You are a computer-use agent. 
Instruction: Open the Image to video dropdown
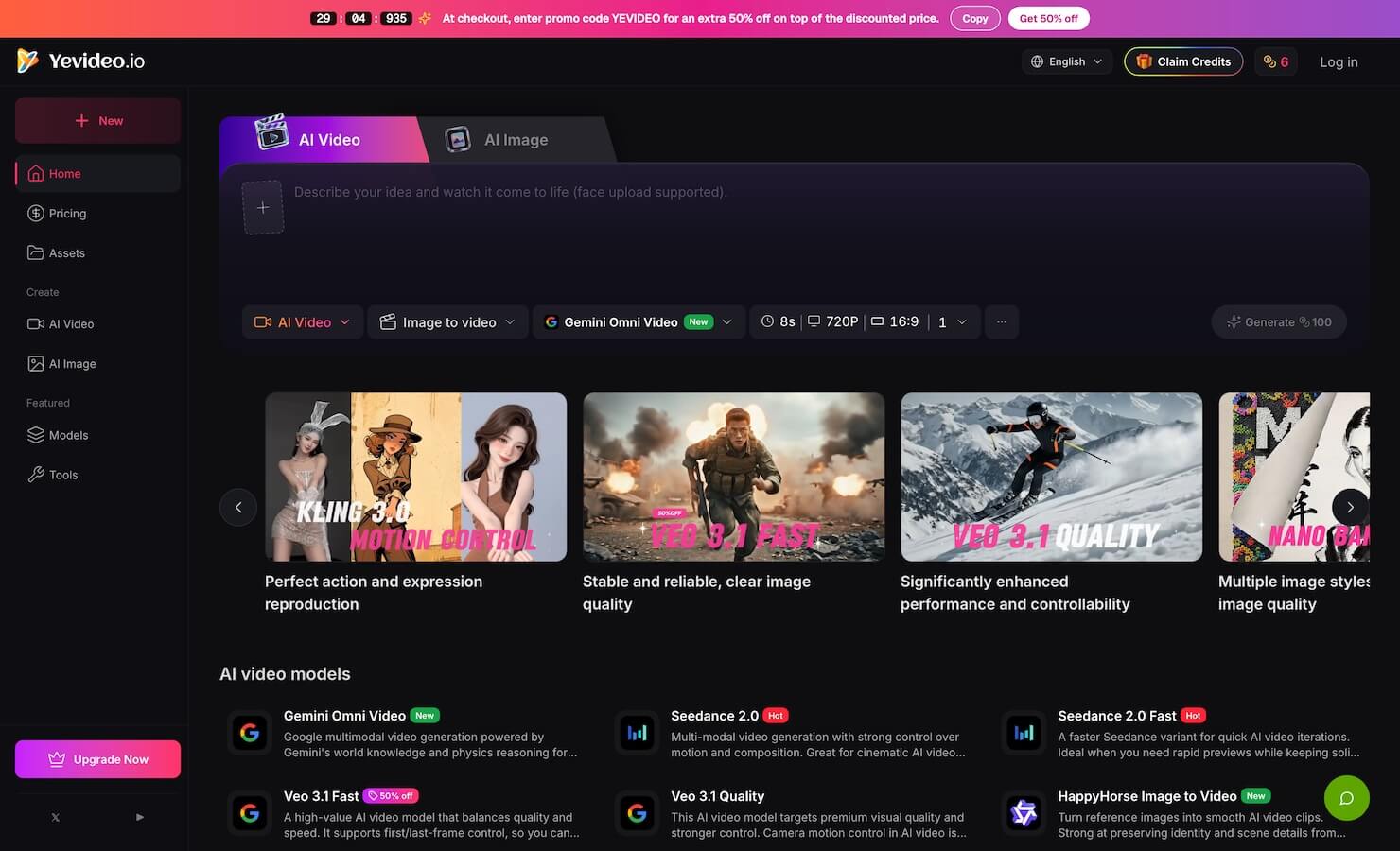click(x=447, y=322)
